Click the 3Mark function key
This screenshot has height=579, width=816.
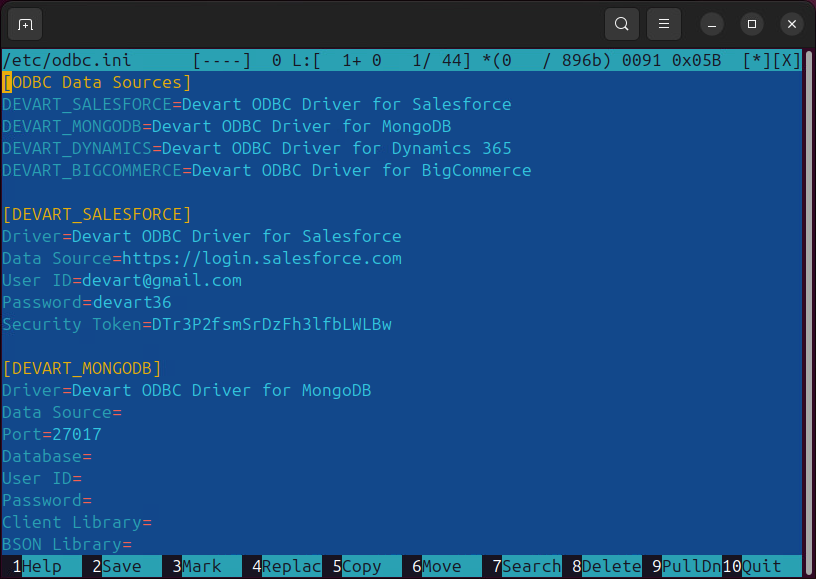coord(201,566)
